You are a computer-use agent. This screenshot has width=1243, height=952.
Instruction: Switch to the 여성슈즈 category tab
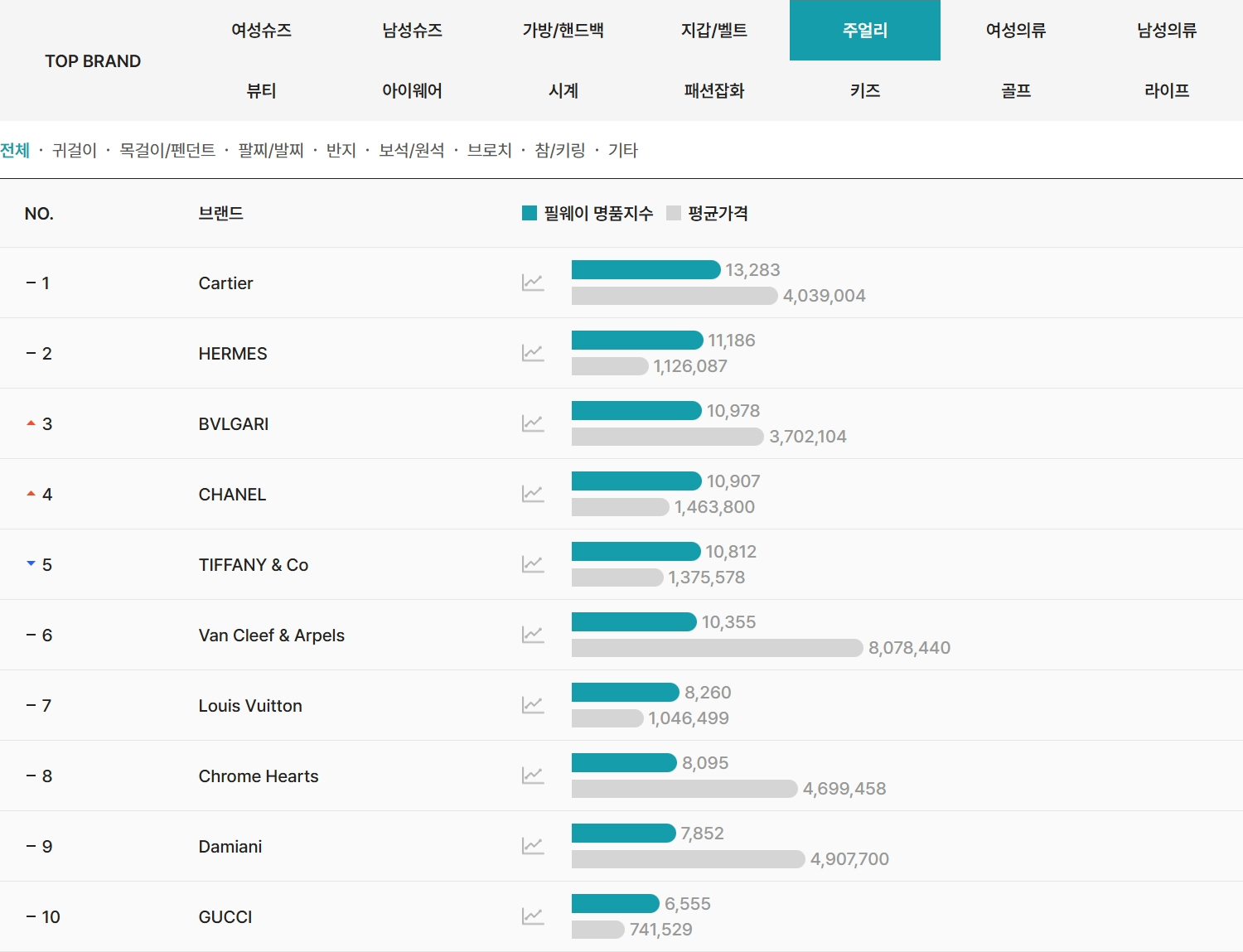261,31
